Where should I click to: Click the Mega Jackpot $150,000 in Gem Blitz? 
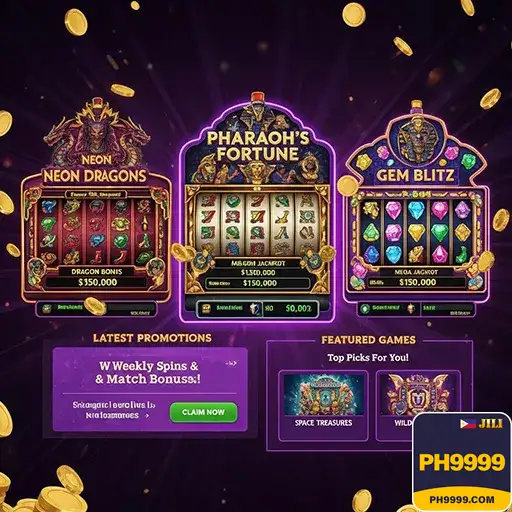point(417,278)
